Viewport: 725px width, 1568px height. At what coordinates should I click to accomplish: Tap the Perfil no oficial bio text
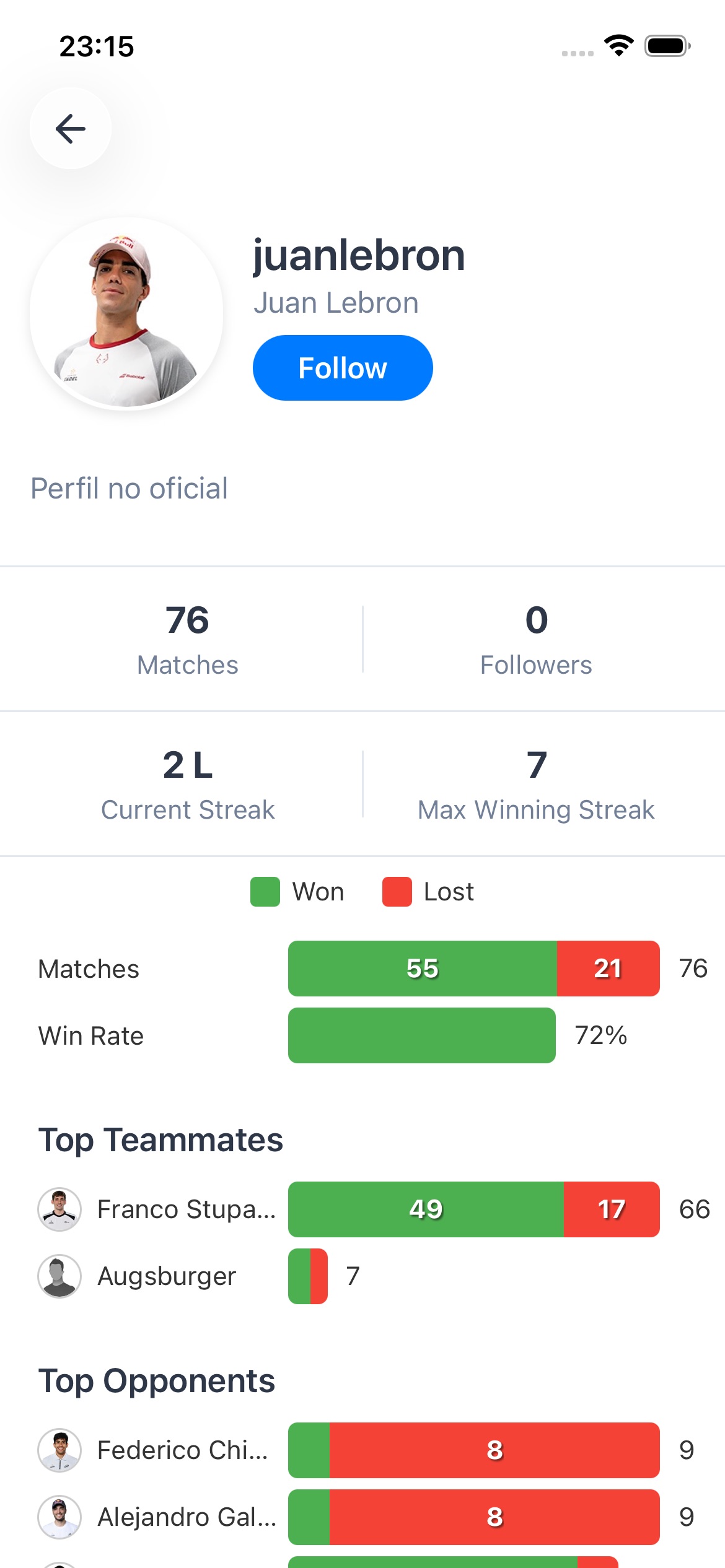coord(128,489)
